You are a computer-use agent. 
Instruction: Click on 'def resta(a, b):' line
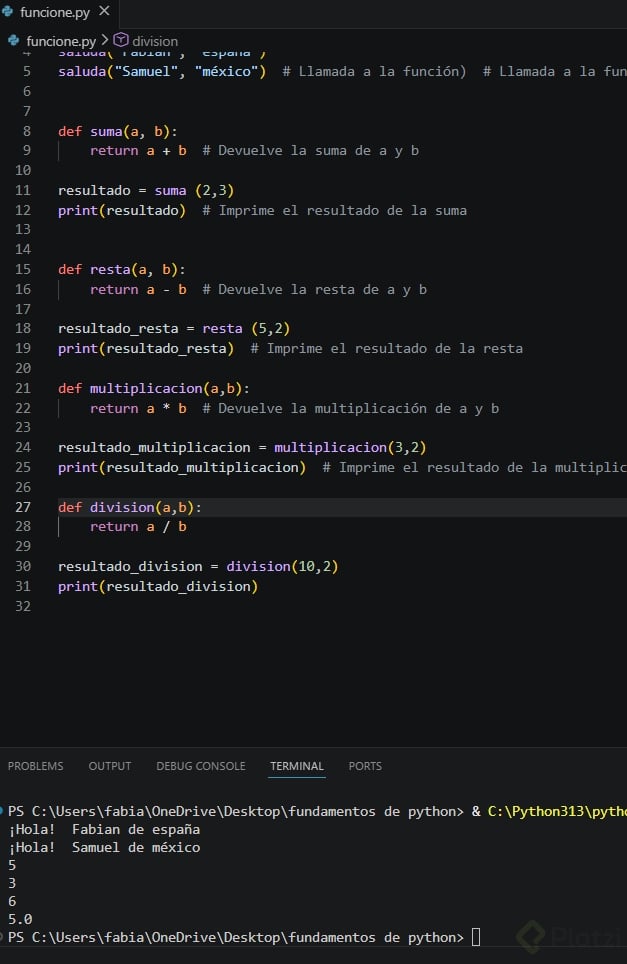tap(122, 269)
